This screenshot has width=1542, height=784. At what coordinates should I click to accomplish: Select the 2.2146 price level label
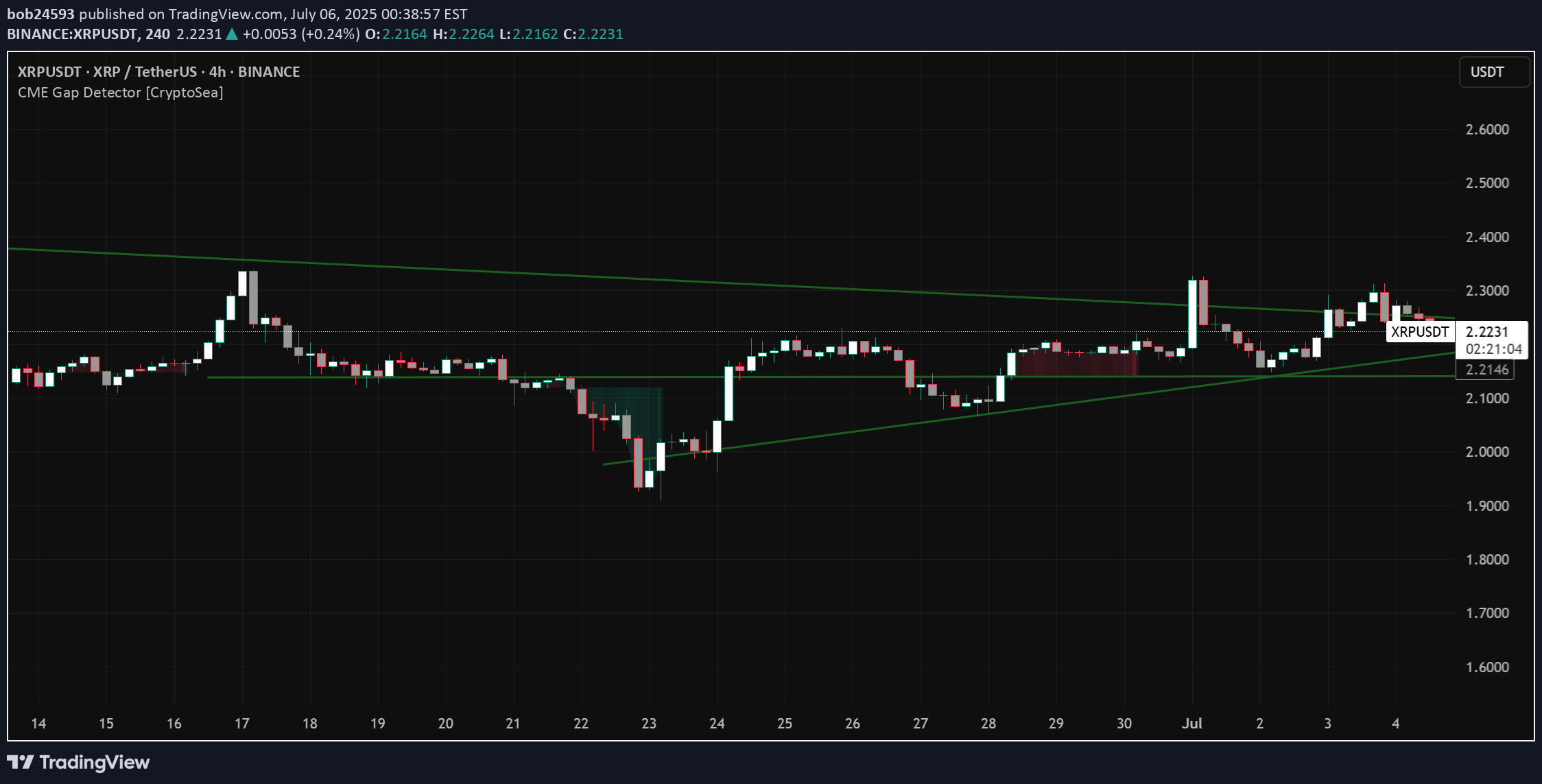pos(1489,369)
